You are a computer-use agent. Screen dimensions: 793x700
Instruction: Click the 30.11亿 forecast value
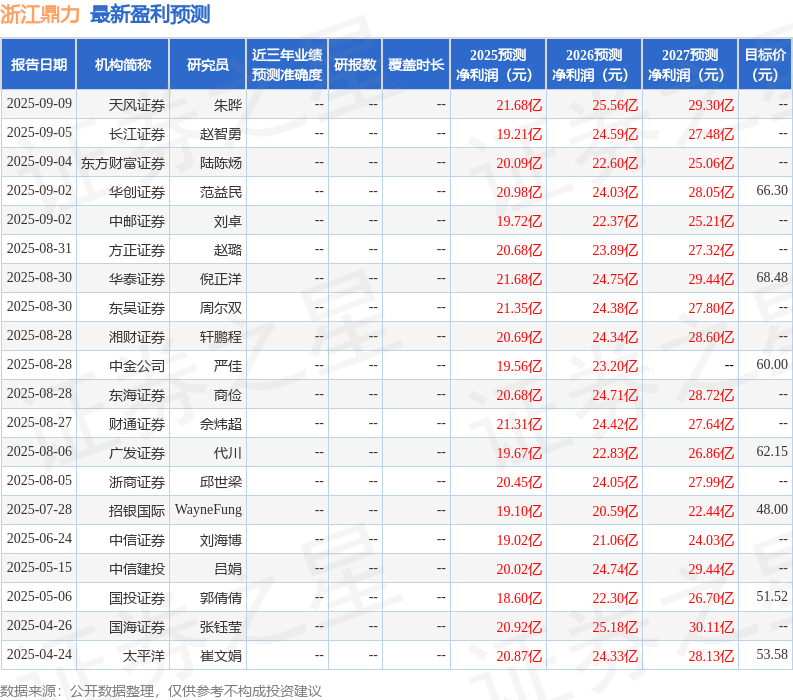click(711, 627)
